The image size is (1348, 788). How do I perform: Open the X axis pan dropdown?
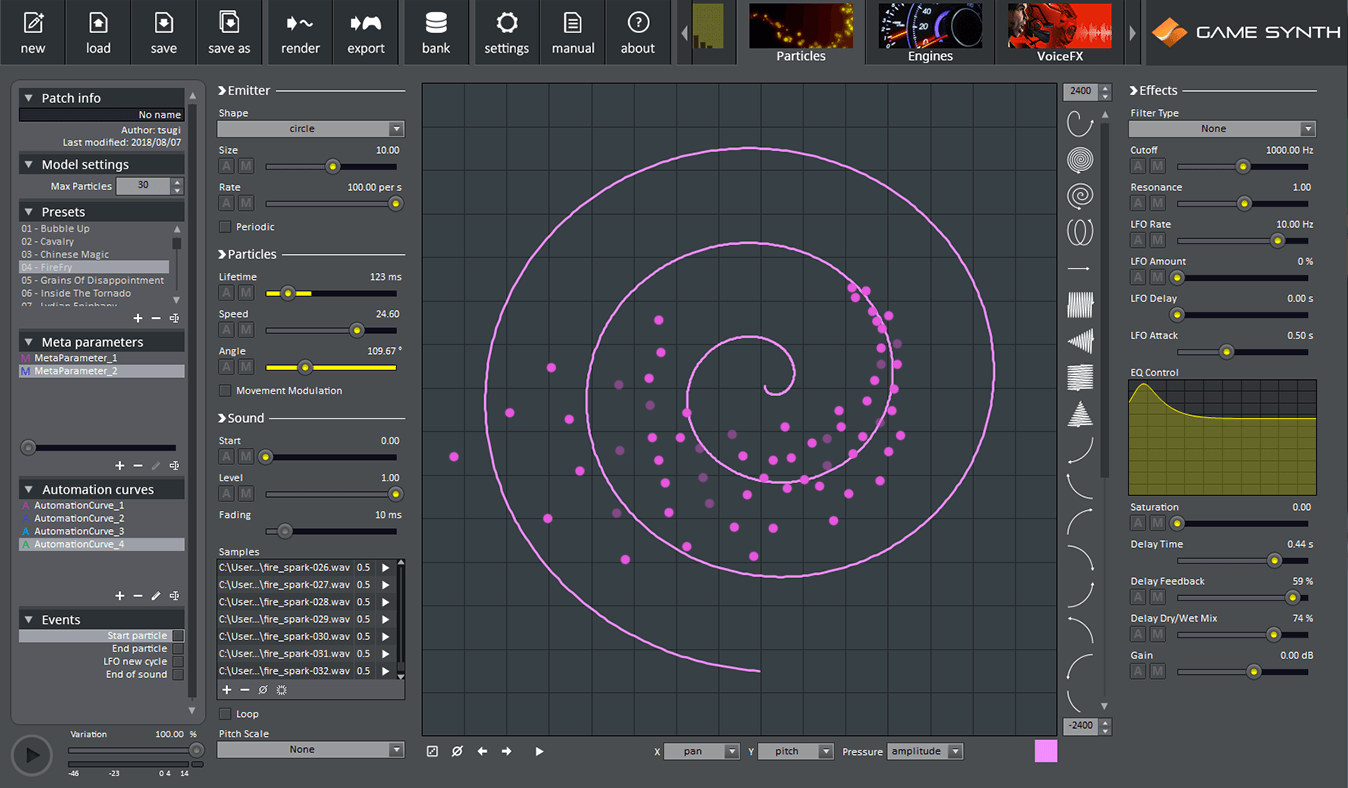click(x=701, y=751)
